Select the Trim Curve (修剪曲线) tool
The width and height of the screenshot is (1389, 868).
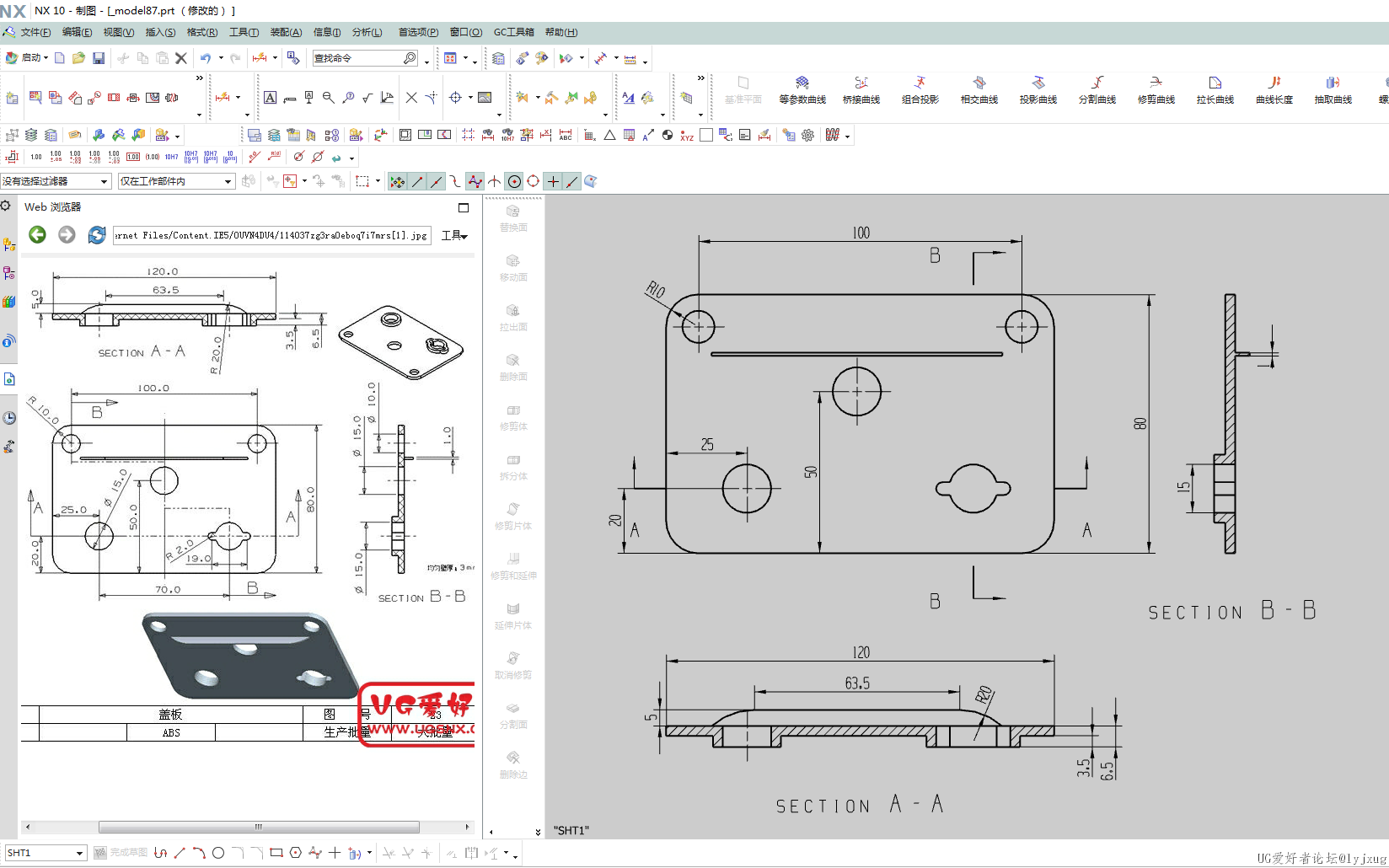[1156, 90]
